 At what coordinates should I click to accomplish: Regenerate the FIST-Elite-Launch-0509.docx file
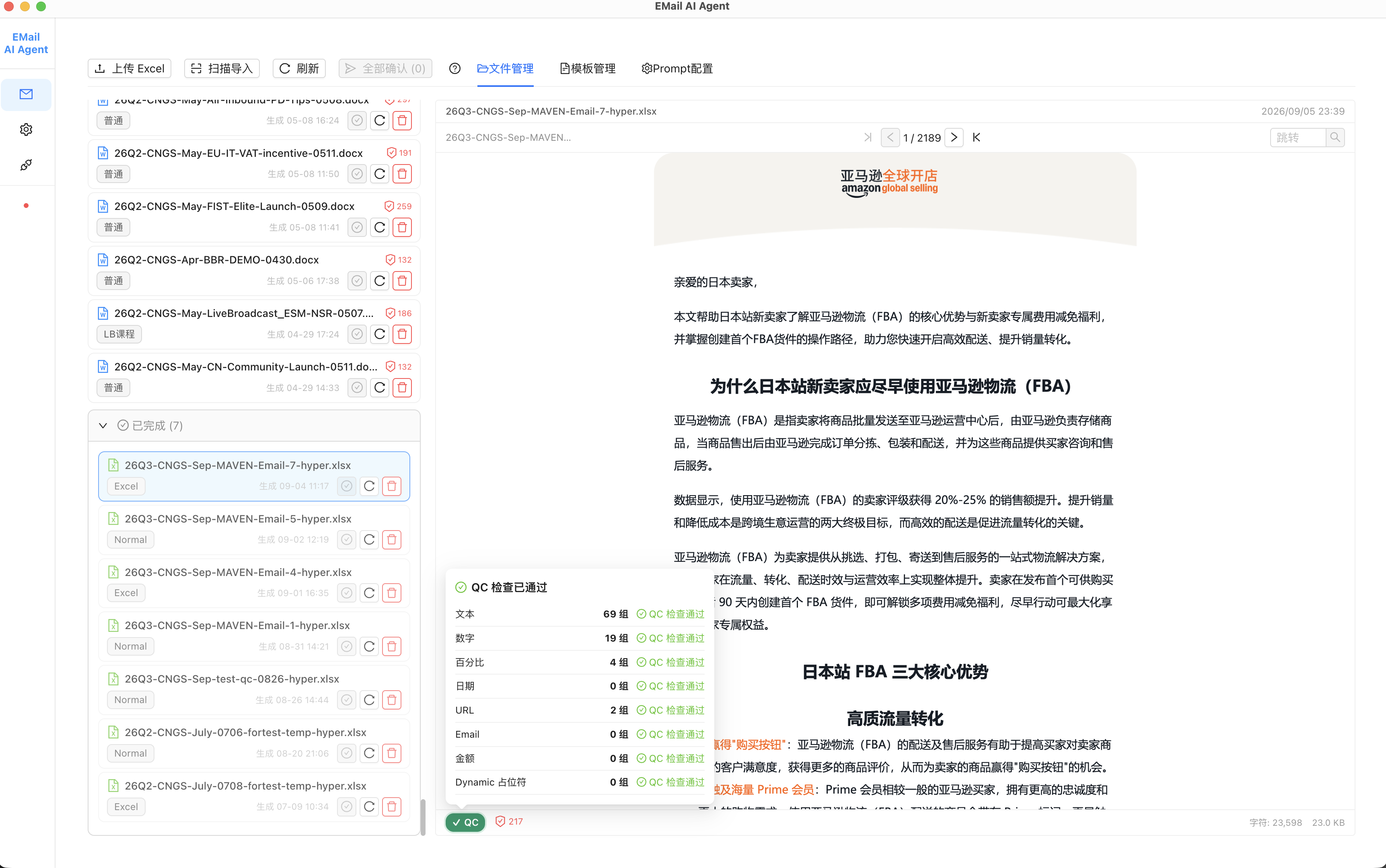point(379,227)
